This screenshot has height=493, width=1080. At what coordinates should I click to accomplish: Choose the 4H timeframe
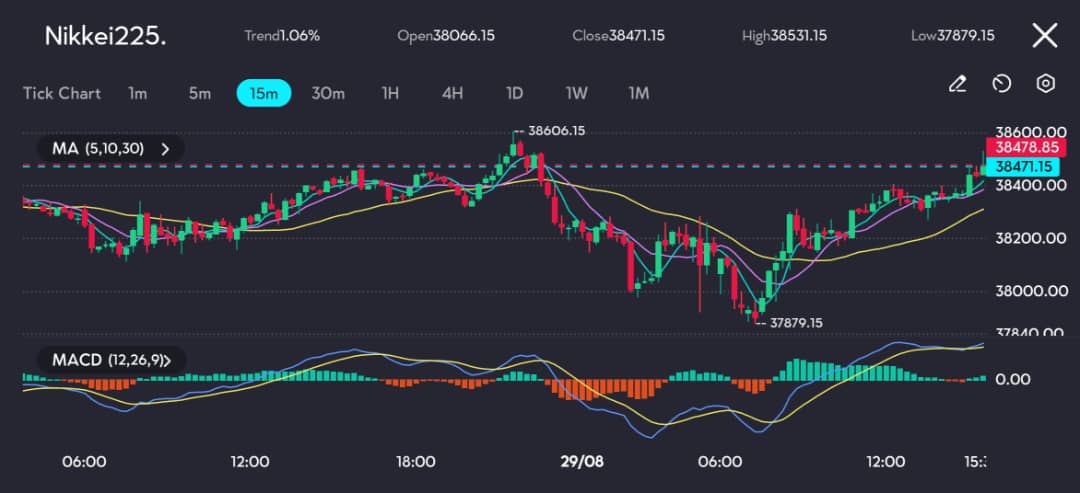point(452,93)
